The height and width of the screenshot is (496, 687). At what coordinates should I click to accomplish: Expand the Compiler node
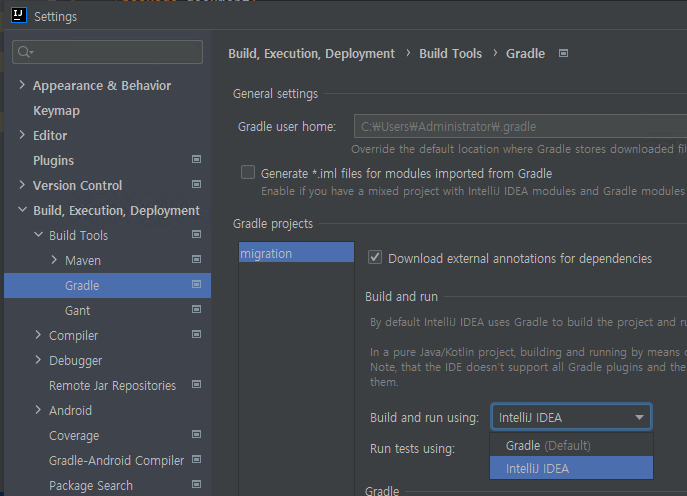(38, 335)
